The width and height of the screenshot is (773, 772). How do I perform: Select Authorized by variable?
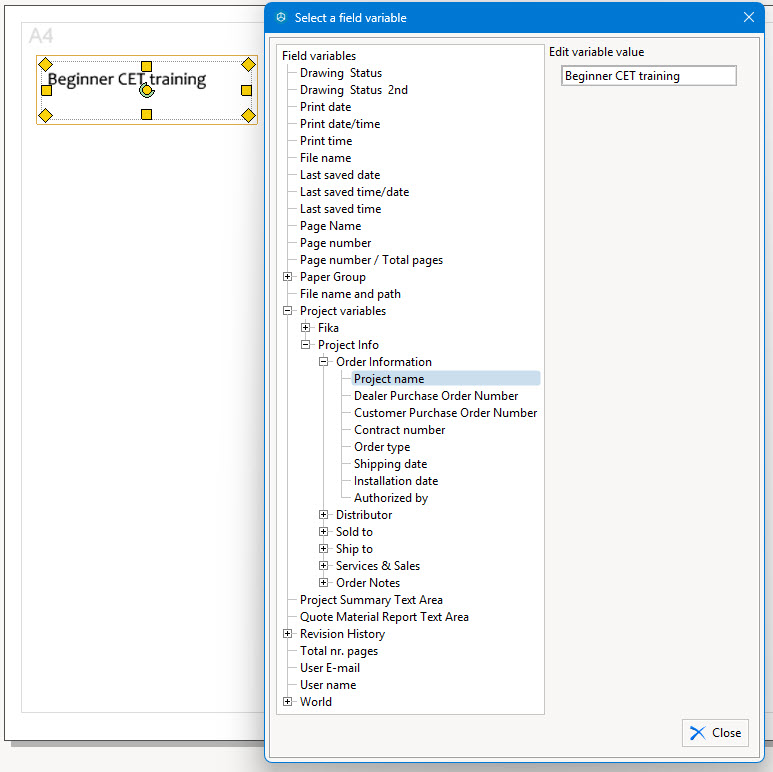point(391,498)
